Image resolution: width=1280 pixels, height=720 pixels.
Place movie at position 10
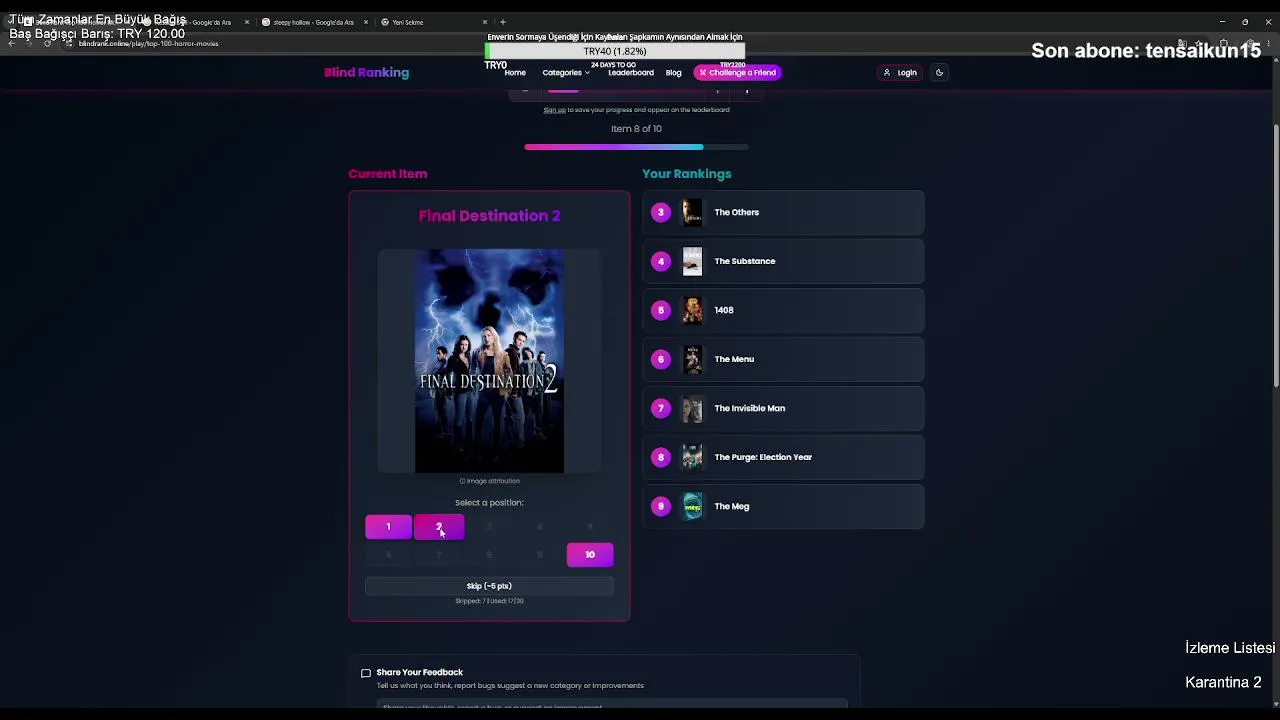click(x=590, y=555)
